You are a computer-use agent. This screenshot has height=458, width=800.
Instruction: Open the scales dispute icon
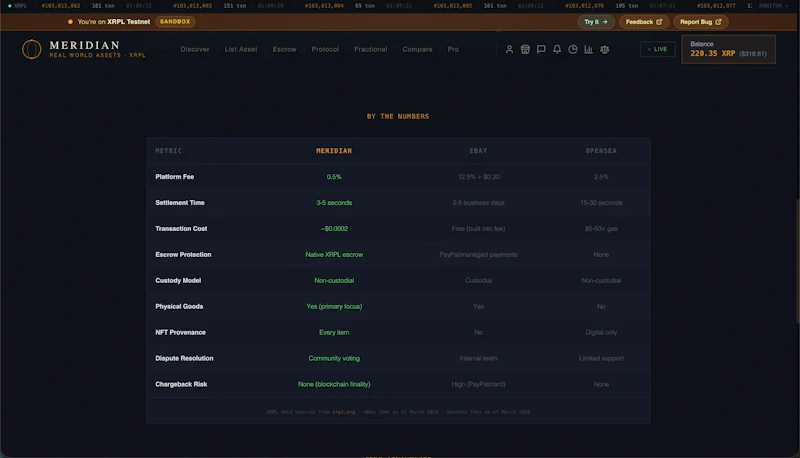605,49
